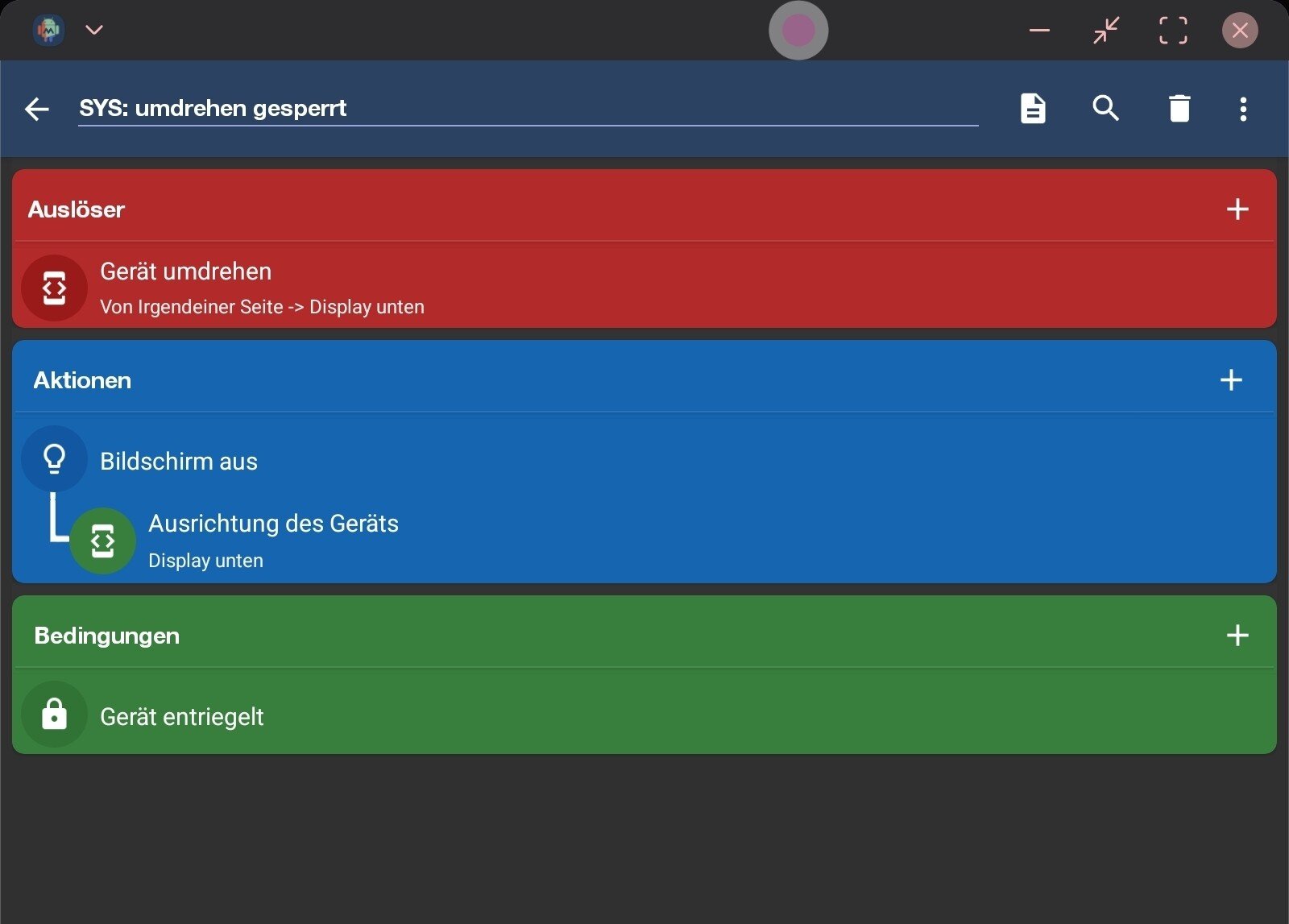Add a new trigger with plus

1237,209
